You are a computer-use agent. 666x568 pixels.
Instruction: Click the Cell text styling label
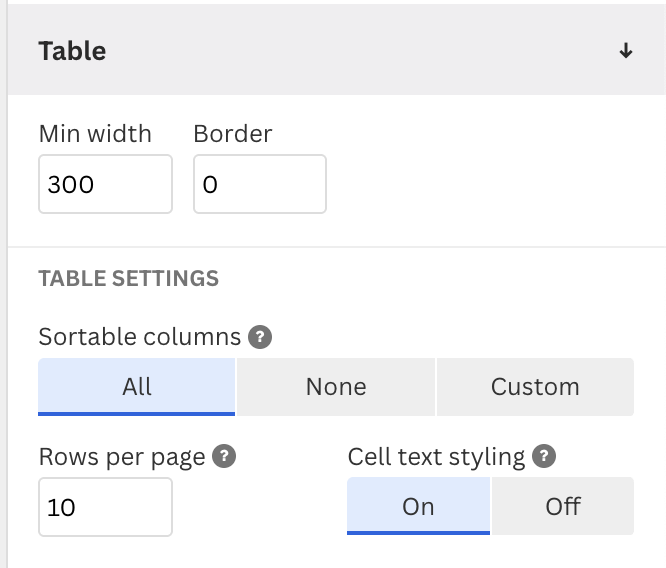[x=436, y=457]
